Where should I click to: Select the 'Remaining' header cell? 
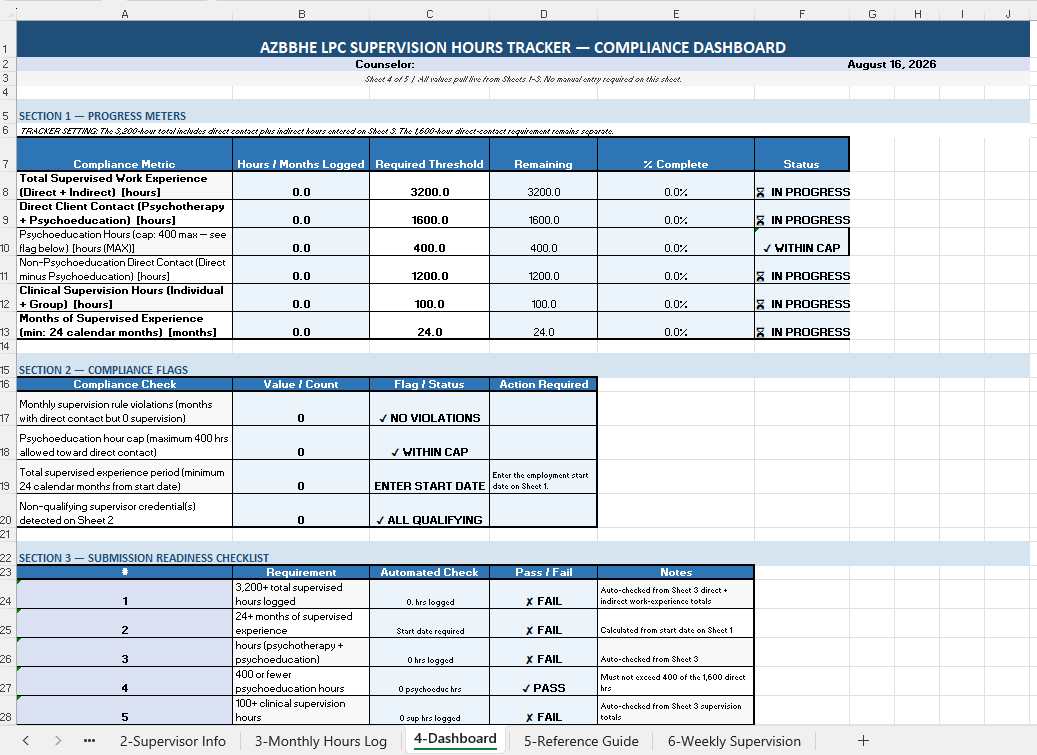(x=544, y=154)
